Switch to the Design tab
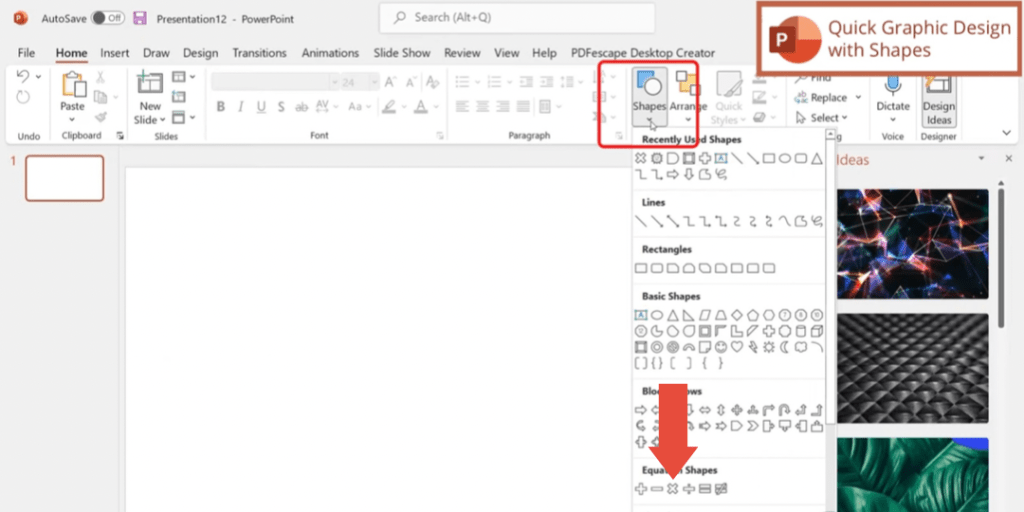The width and height of the screenshot is (1024, 512). (200, 53)
